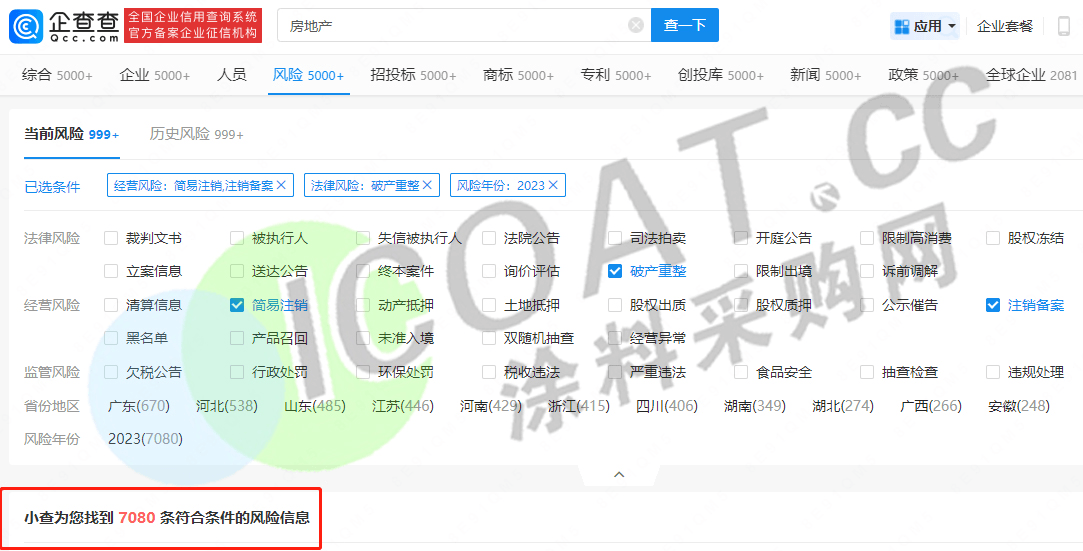Click the 房地产 search input field
This screenshot has width=1083, height=551.
point(455,25)
